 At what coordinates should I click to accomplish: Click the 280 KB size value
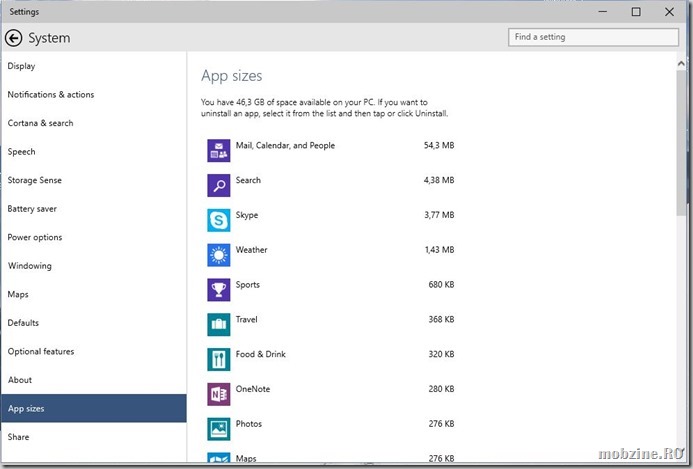pyautogui.click(x=441, y=389)
